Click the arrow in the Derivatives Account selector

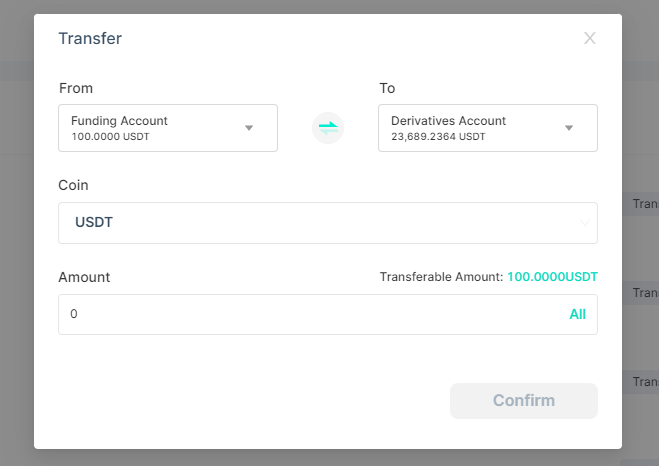(x=569, y=128)
